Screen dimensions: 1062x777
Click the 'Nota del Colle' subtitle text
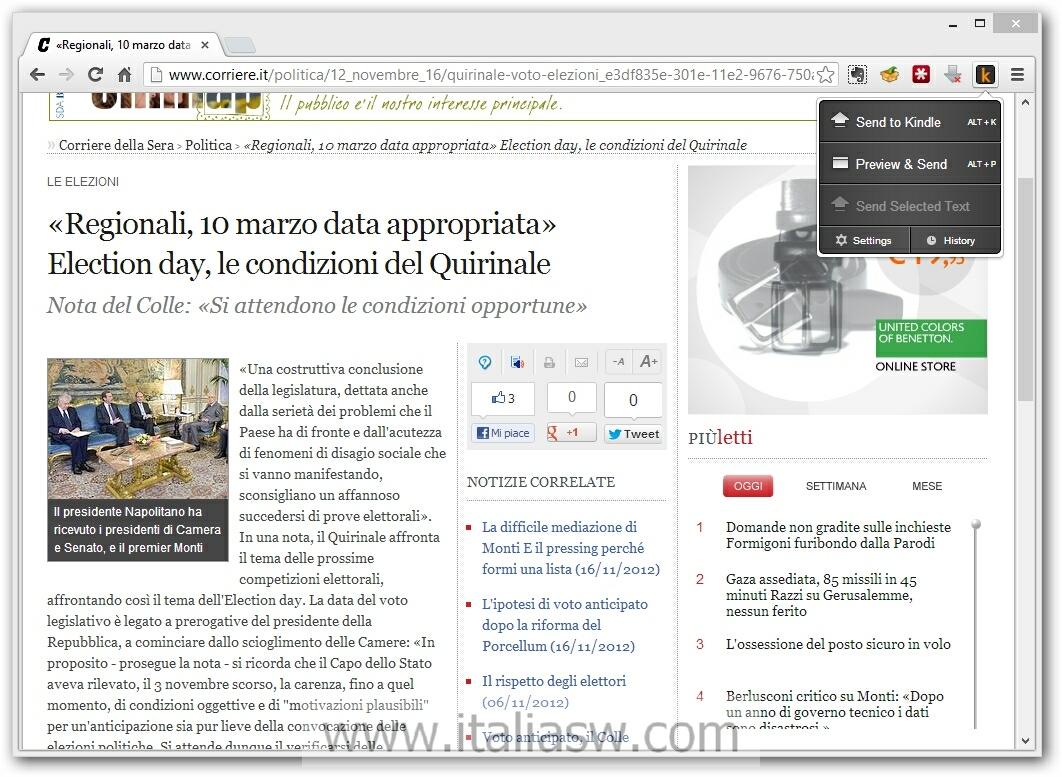coord(317,306)
